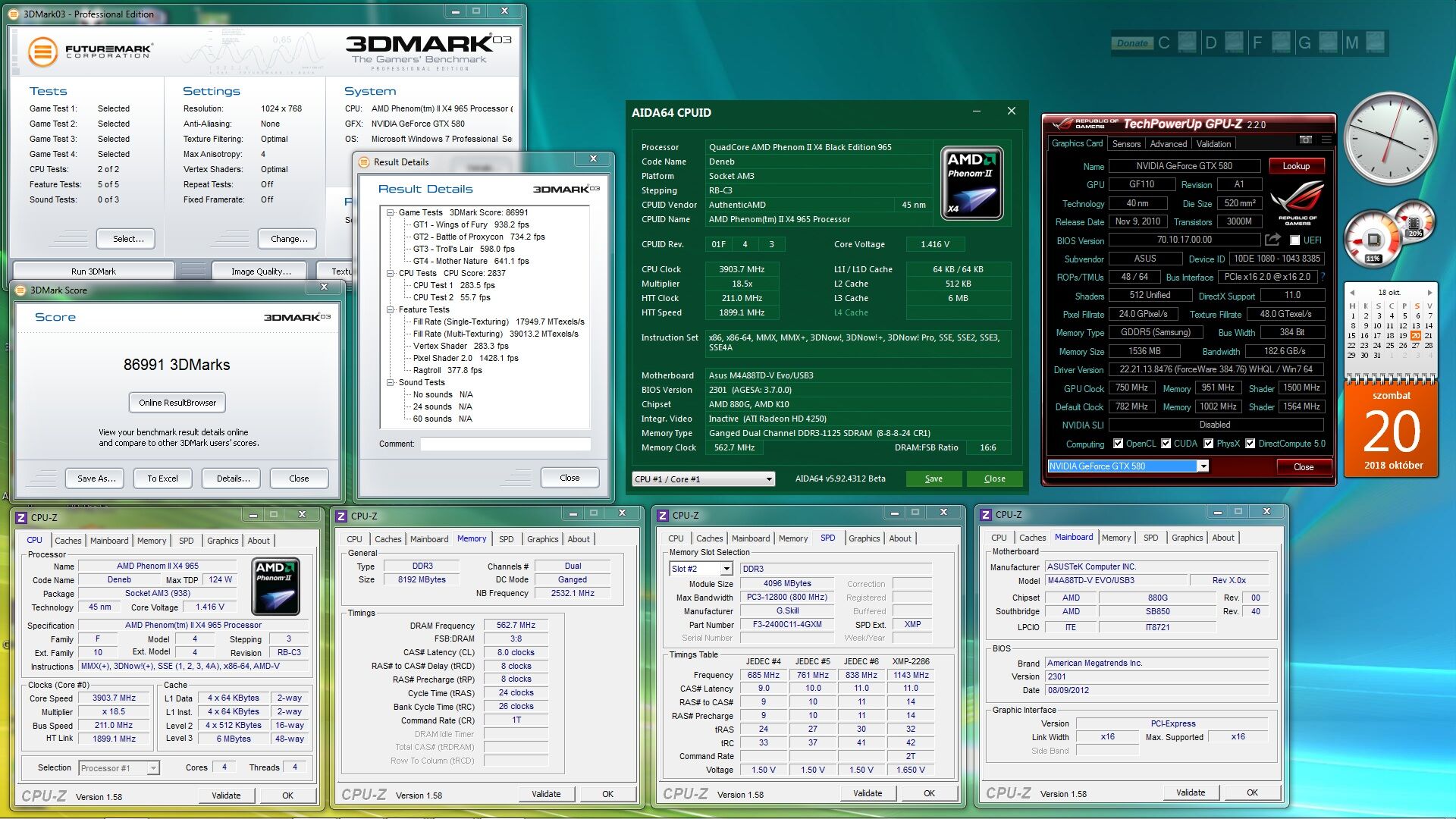Click the 3DMark Score window title icon
The width and height of the screenshot is (1456, 819).
pyautogui.click(x=20, y=290)
